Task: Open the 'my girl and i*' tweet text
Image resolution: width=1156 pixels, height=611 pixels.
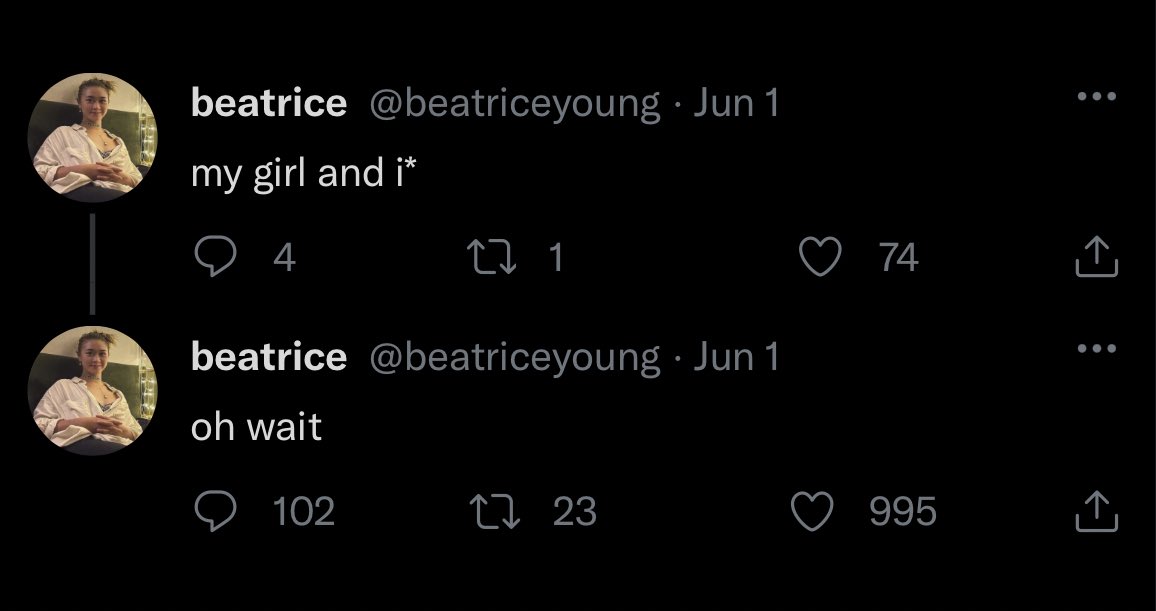Action: tap(303, 175)
